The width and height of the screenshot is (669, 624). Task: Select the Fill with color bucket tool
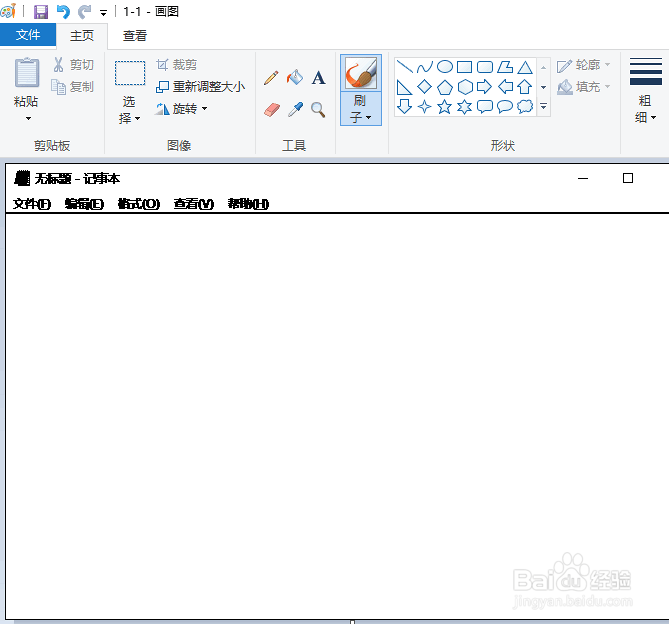(295, 78)
